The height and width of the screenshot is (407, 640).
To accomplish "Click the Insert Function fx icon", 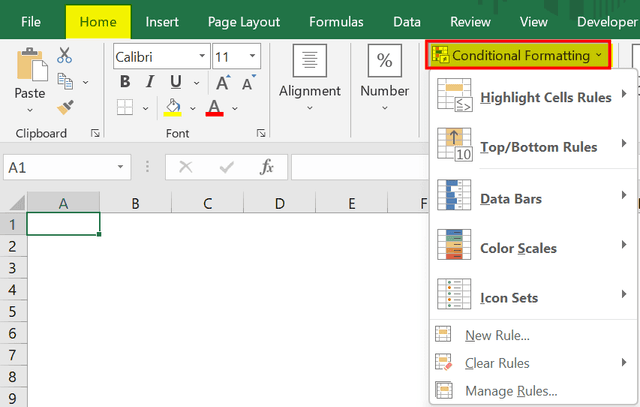I will (267, 168).
